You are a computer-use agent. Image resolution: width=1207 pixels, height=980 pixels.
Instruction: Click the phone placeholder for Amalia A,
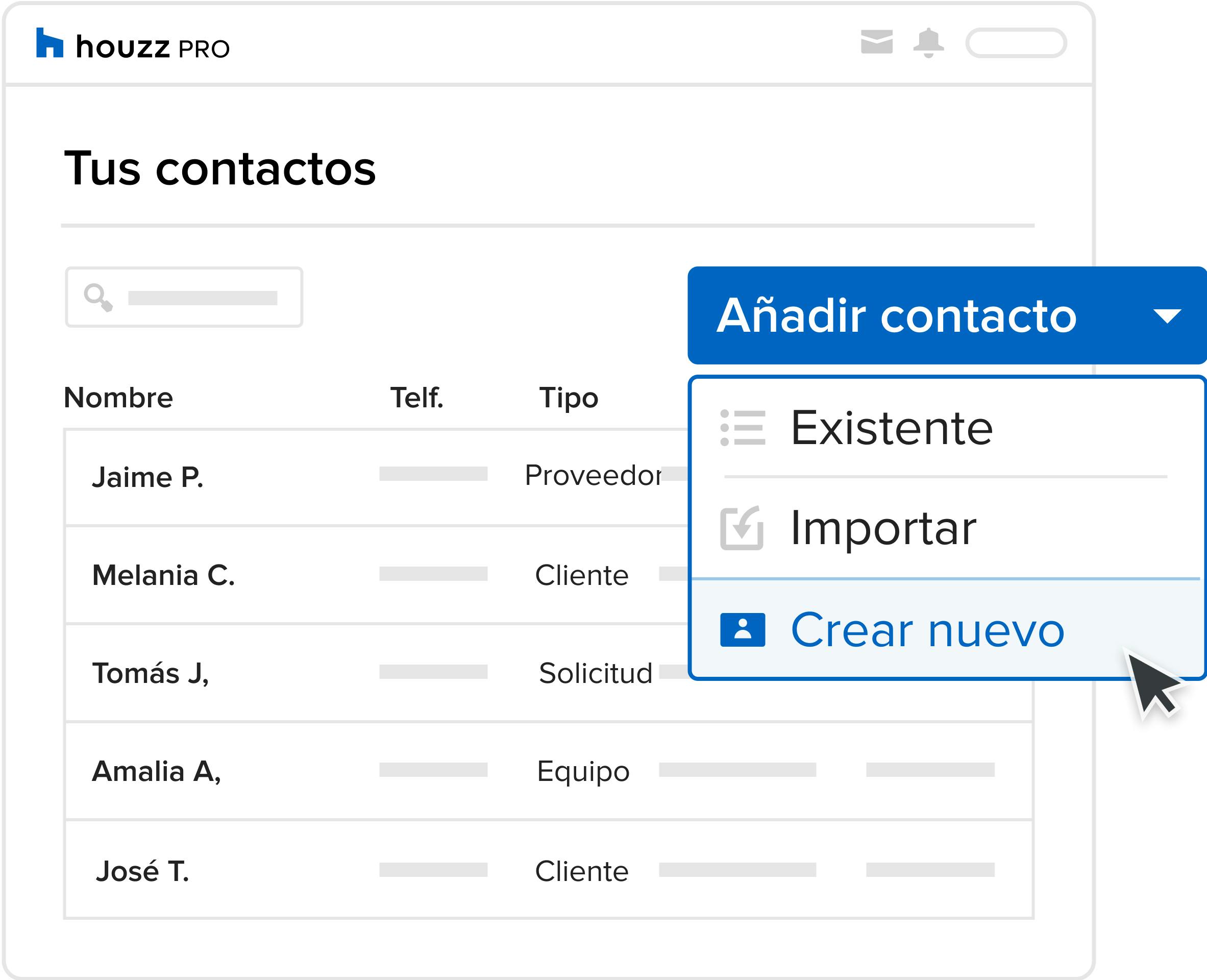[x=433, y=769]
